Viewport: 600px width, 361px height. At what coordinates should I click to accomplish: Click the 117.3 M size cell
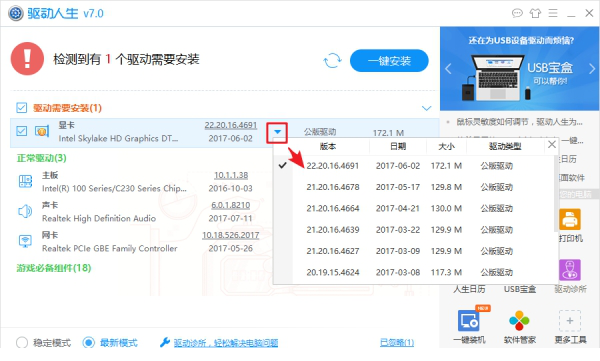point(446,272)
